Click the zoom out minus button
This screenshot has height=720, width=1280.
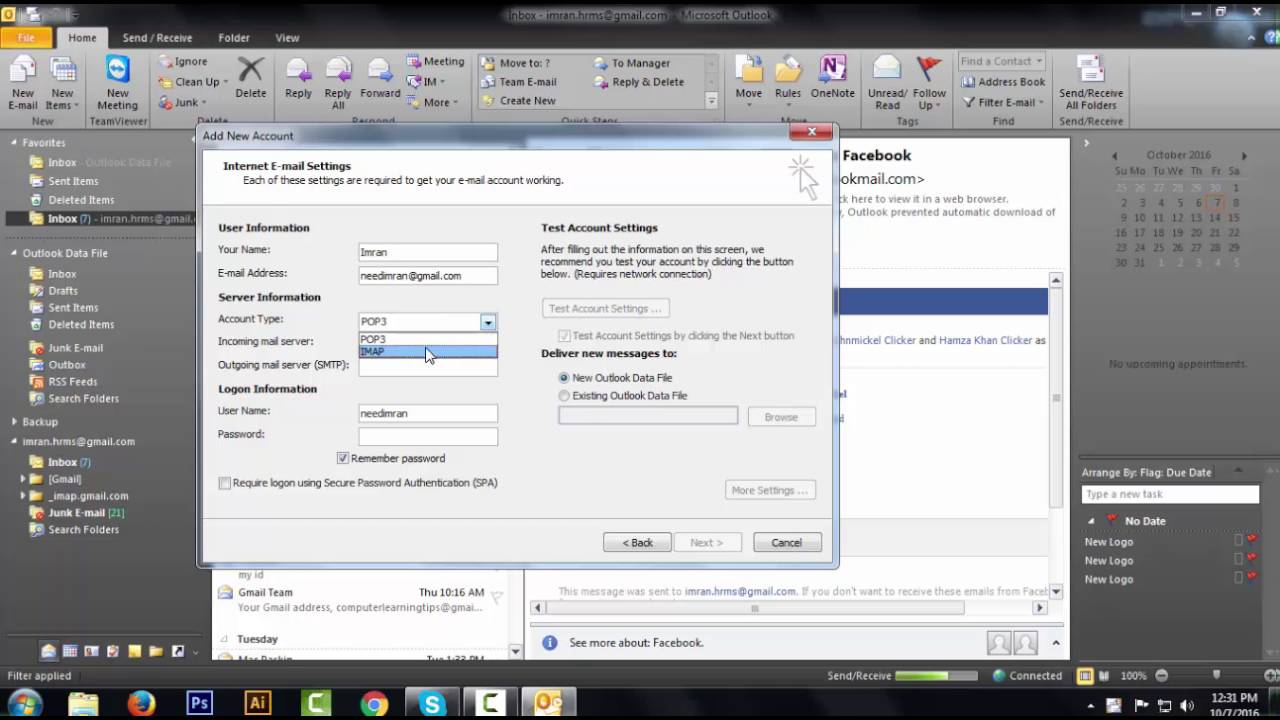1161,676
